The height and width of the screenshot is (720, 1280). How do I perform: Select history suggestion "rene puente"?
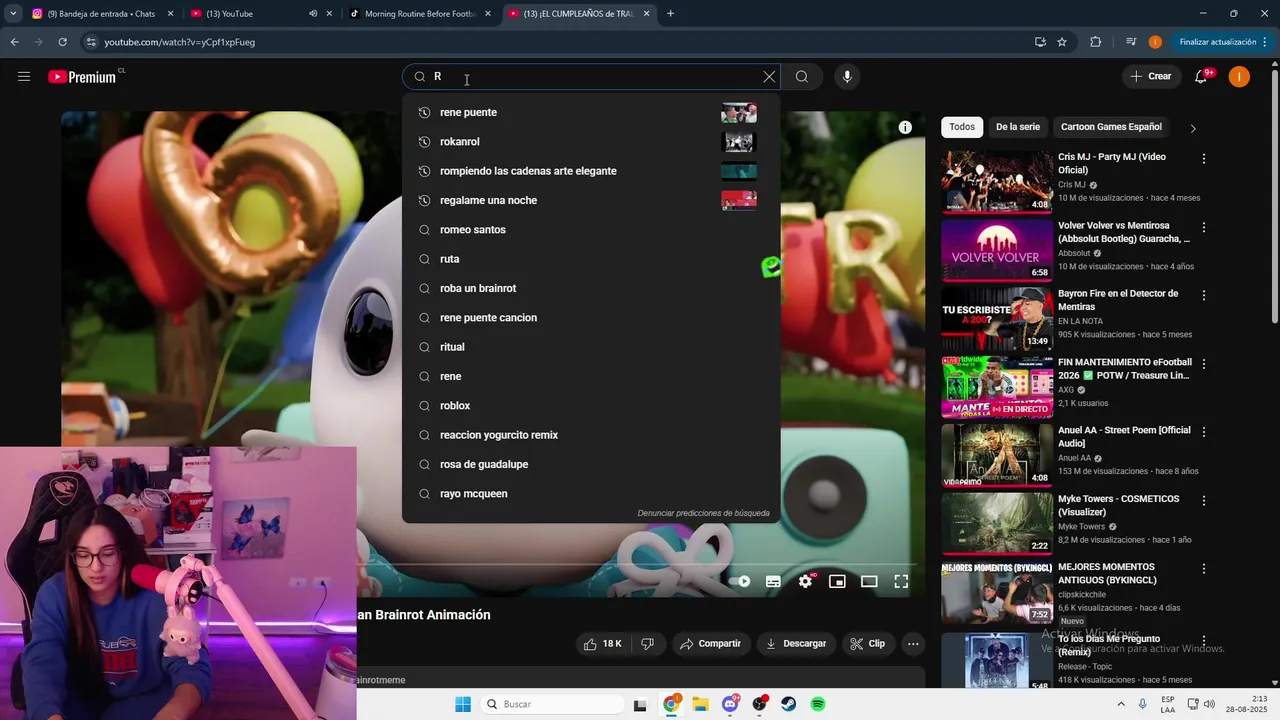click(591, 112)
